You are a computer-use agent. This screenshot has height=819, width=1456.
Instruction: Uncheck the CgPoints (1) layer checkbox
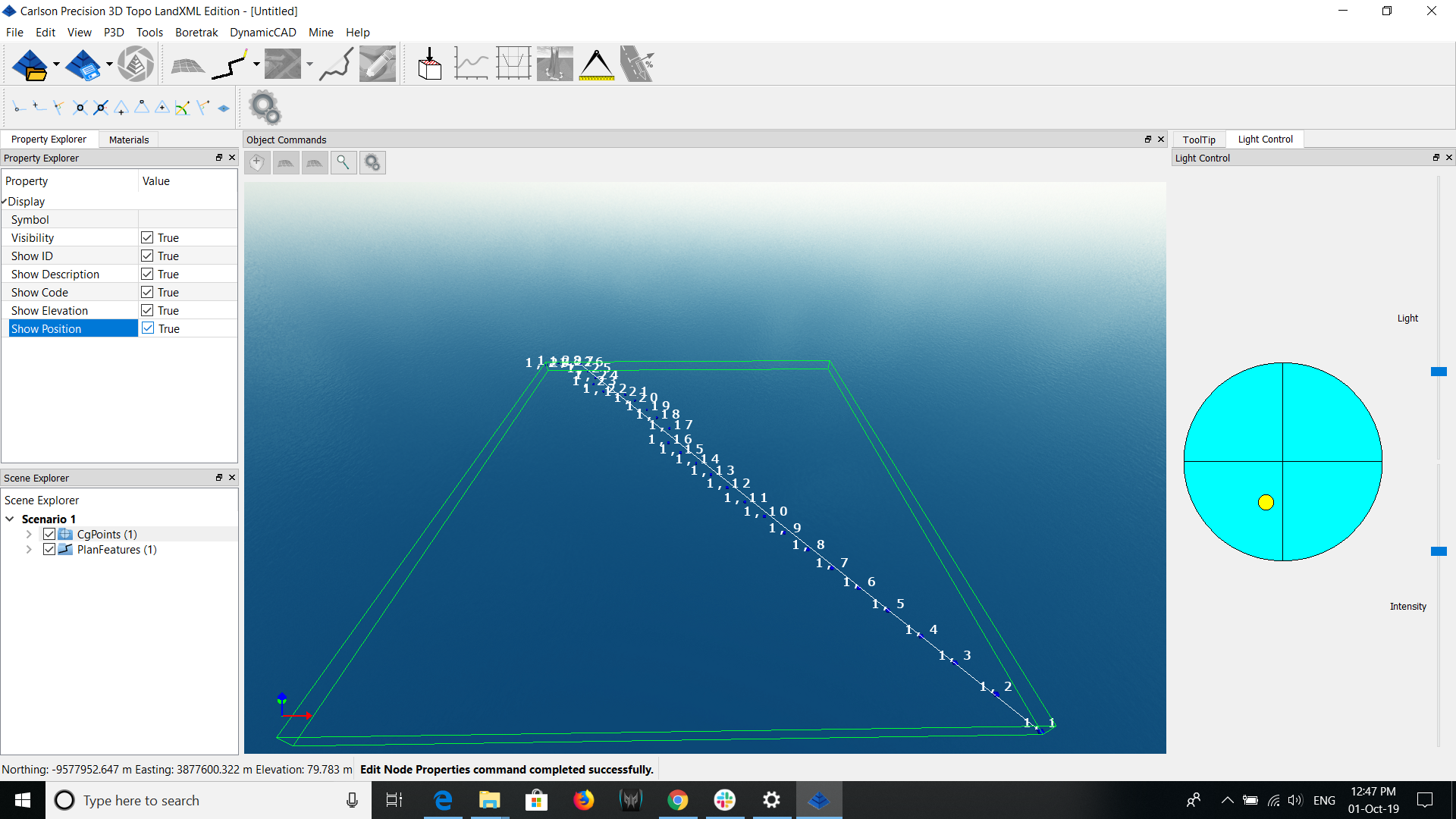tap(49, 535)
